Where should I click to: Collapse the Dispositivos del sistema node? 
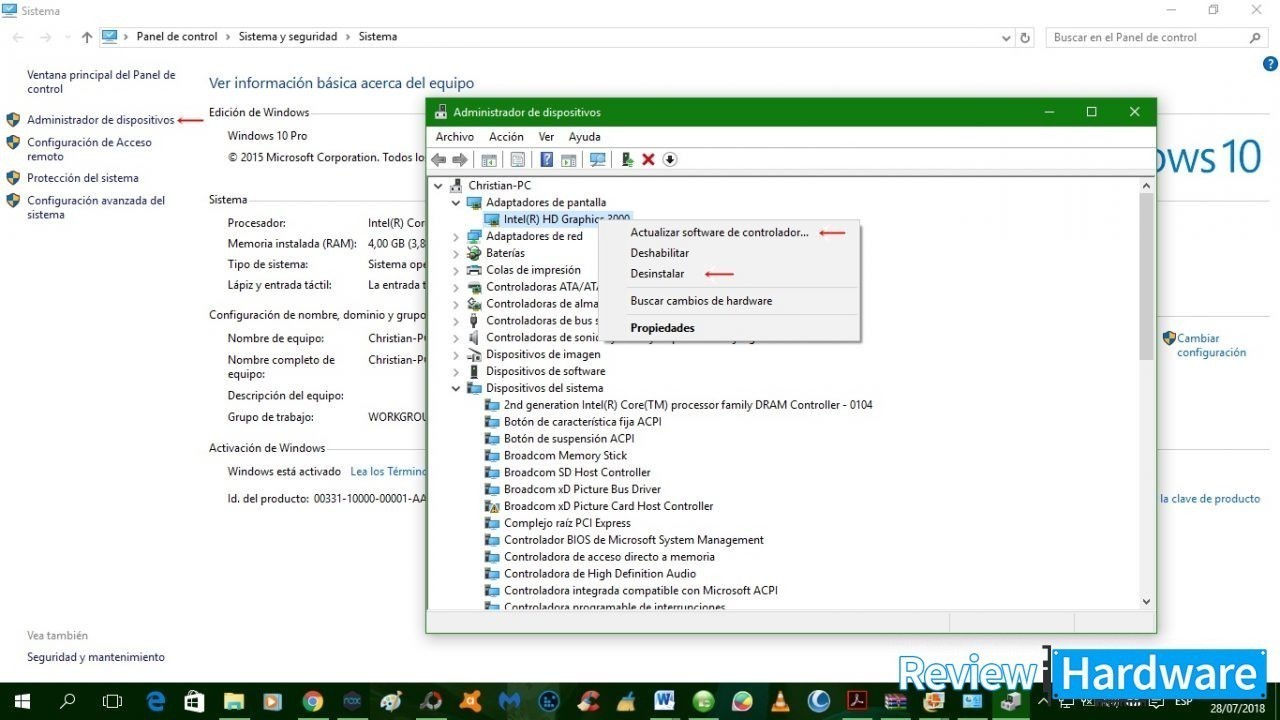[456, 388]
